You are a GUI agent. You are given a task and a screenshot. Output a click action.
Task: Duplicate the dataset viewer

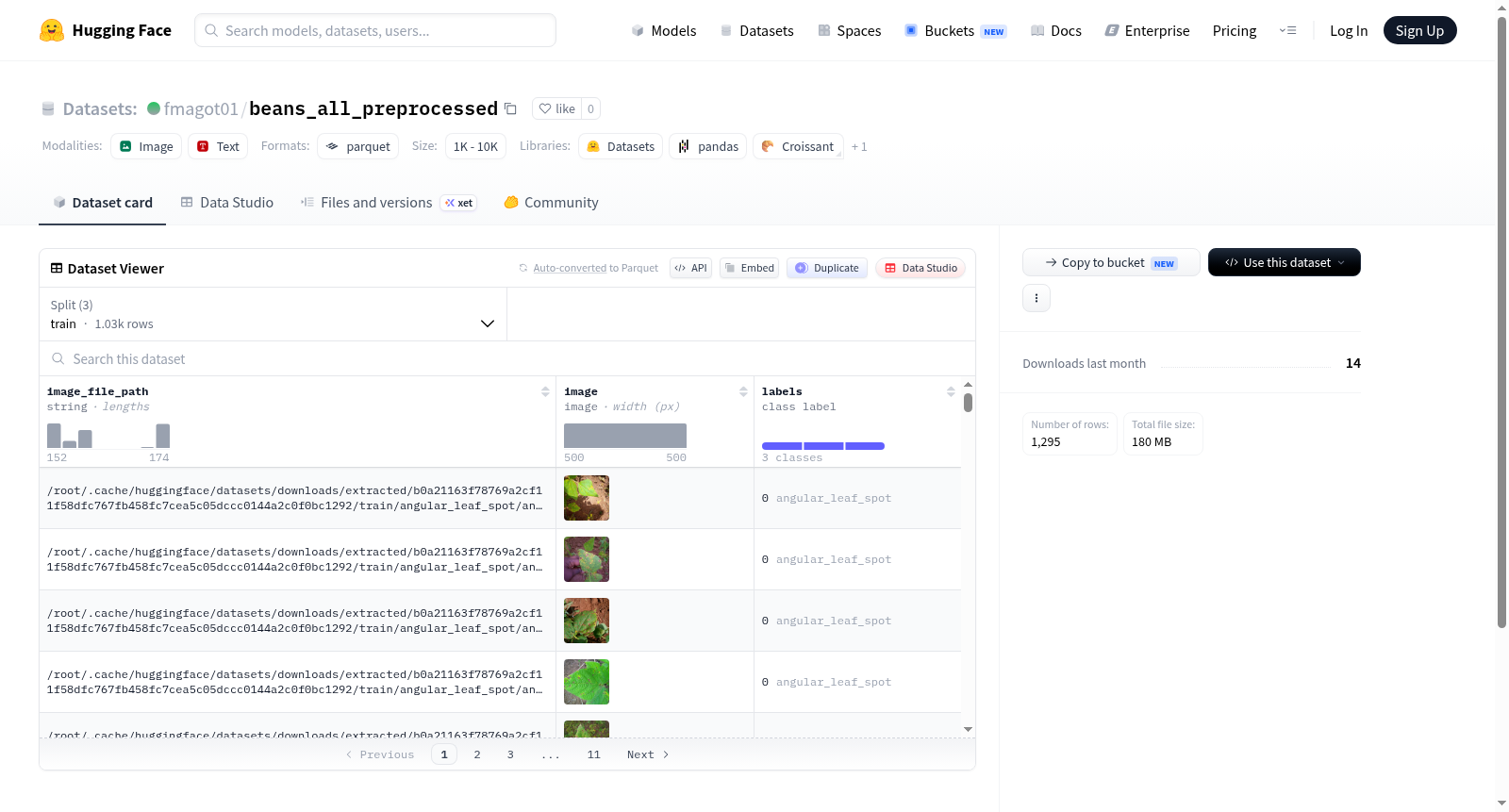(827, 268)
